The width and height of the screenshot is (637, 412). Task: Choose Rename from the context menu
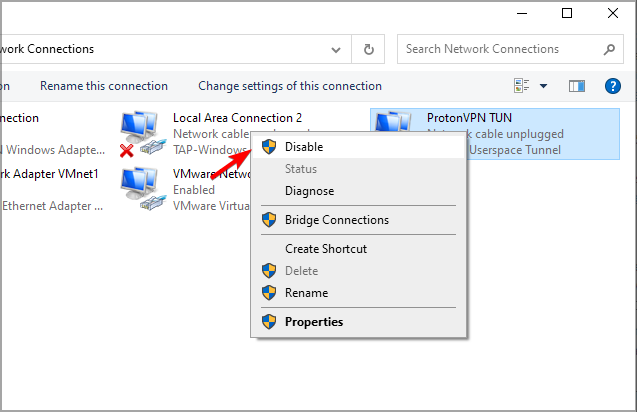[x=306, y=293]
